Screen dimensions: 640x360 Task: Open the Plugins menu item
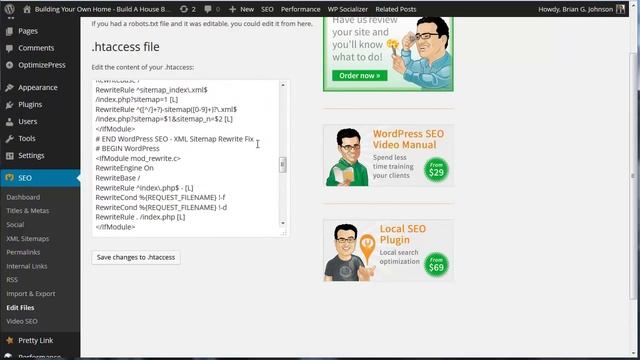tap(30, 104)
